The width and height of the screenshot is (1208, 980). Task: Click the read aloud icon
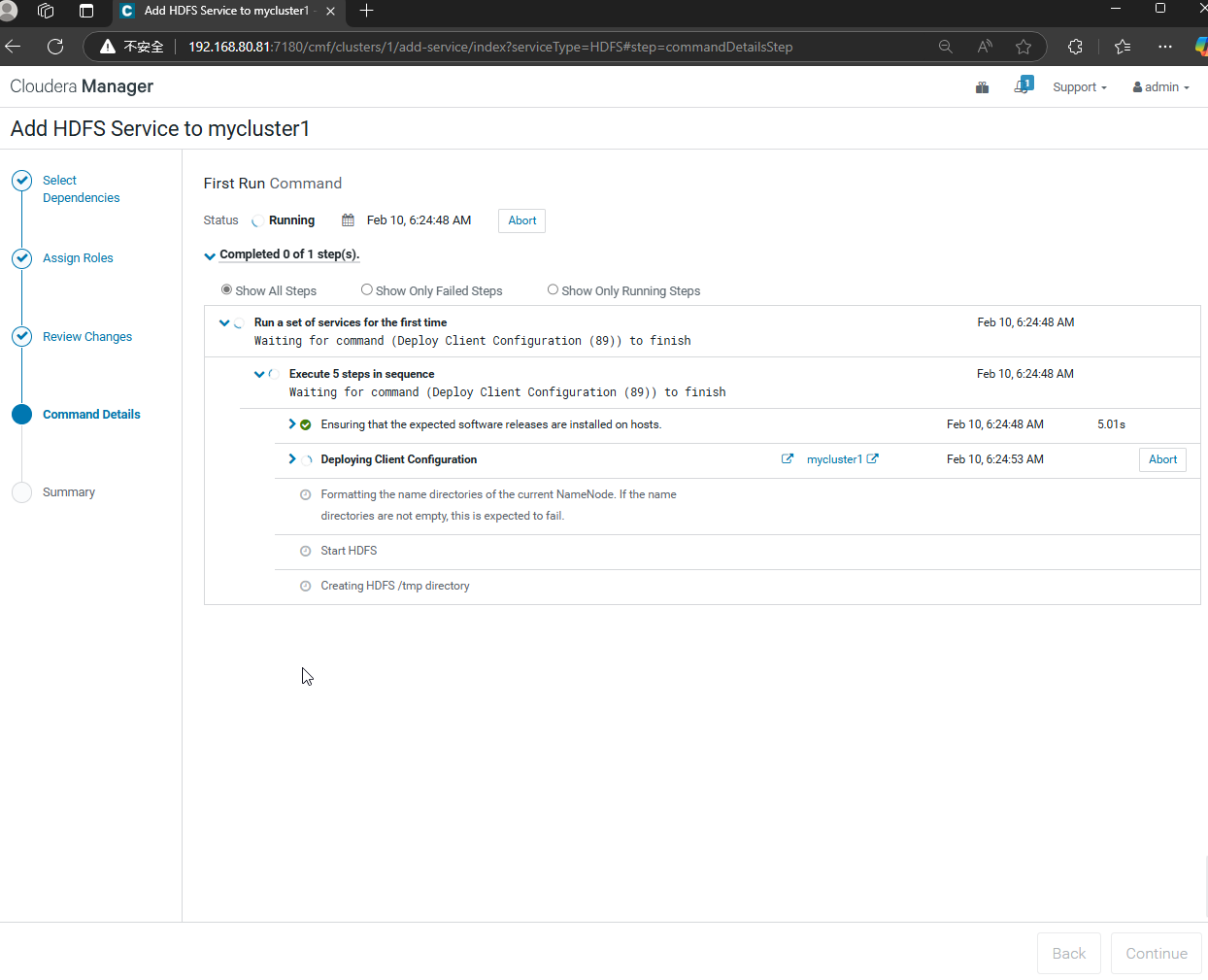(985, 47)
